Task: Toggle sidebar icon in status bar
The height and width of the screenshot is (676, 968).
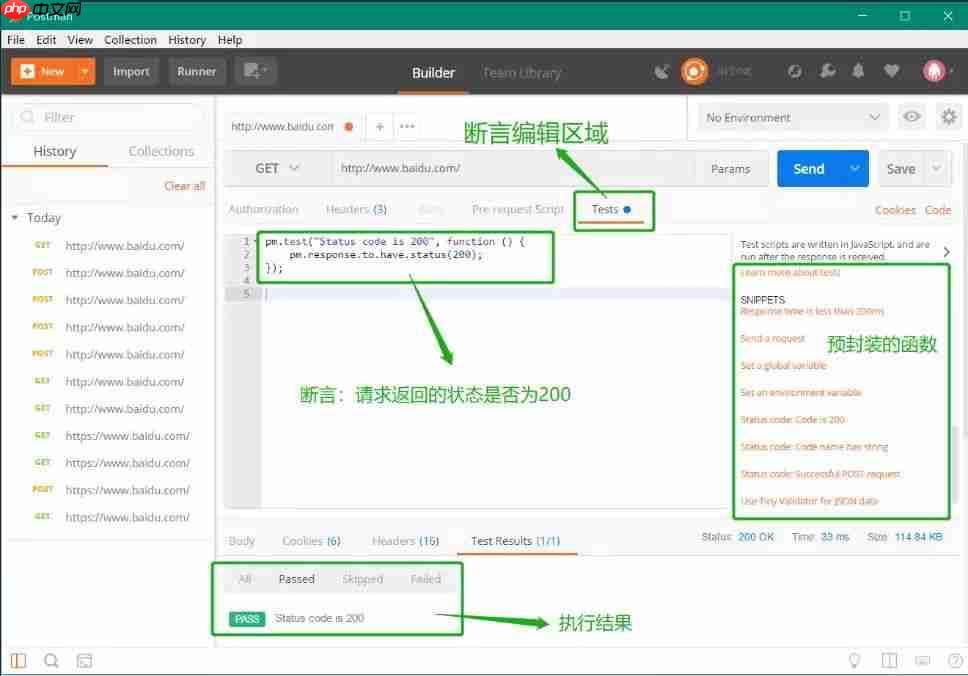Action: tap(19, 661)
